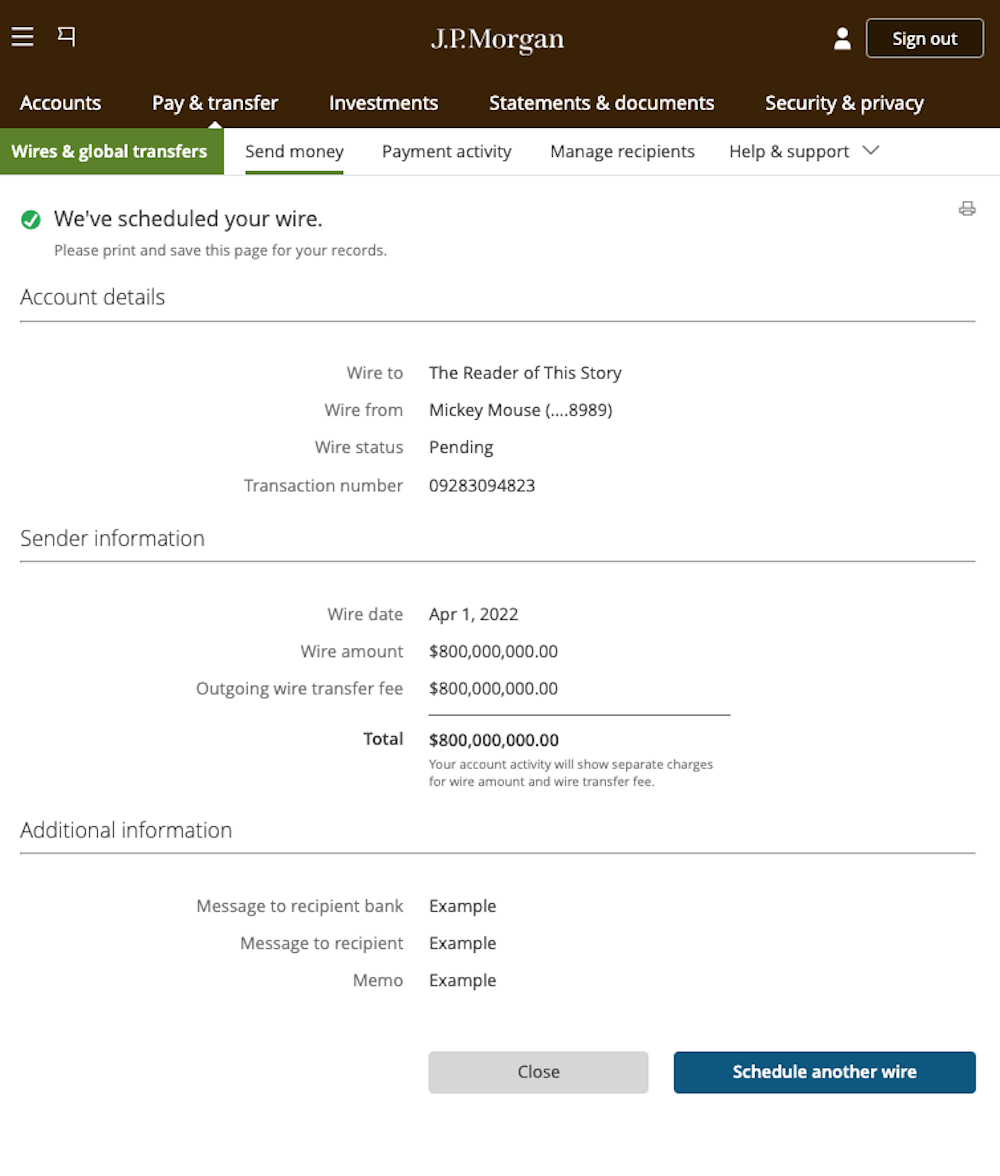Screen dimensions: 1000x1176
Task: Open Statements & documents
Action: click(601, 103)
